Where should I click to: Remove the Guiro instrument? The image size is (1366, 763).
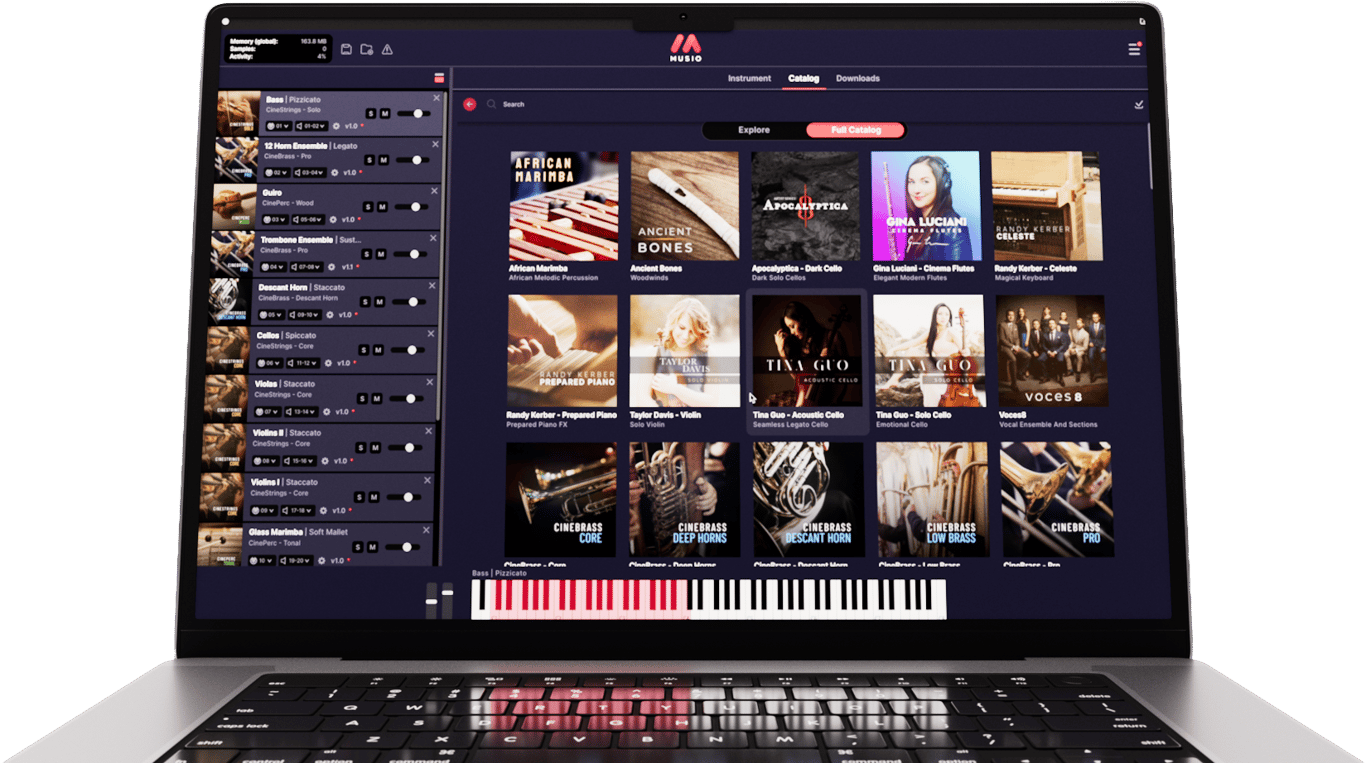tap(434, 190)
